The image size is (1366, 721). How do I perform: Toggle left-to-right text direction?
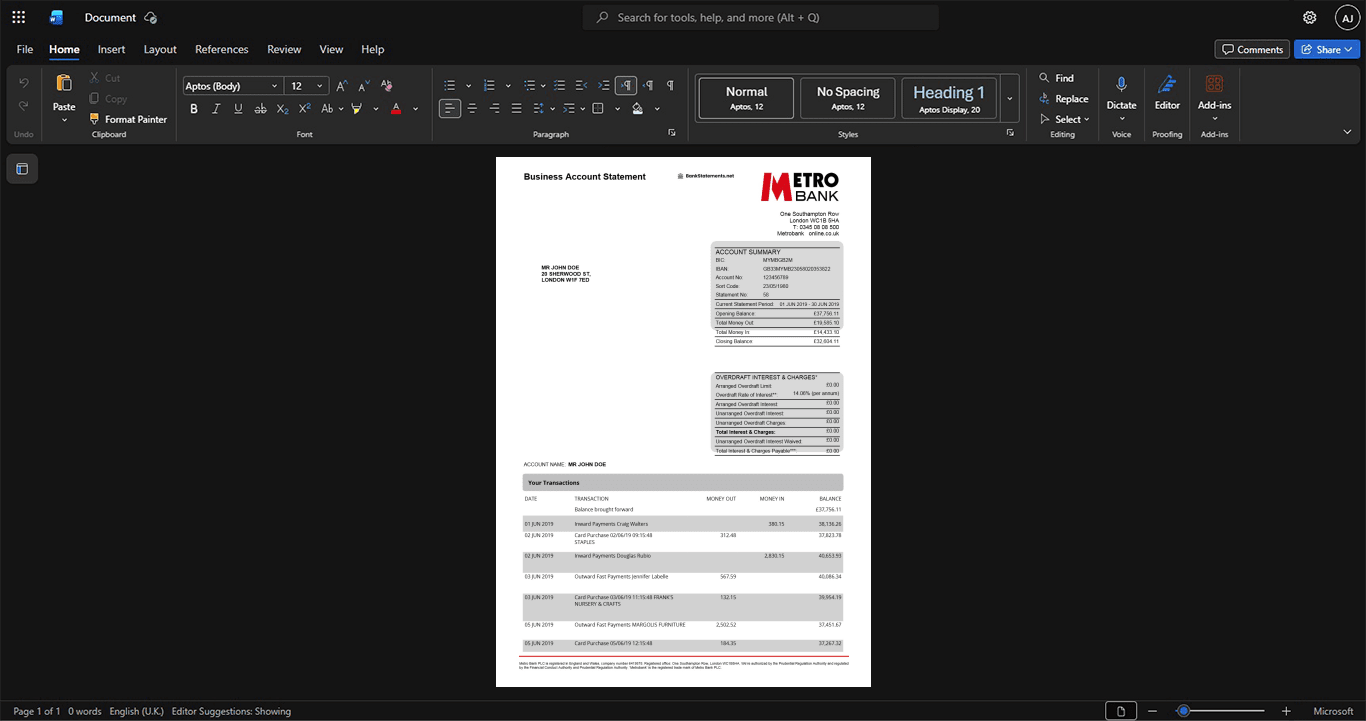click(x=626, y=86)
